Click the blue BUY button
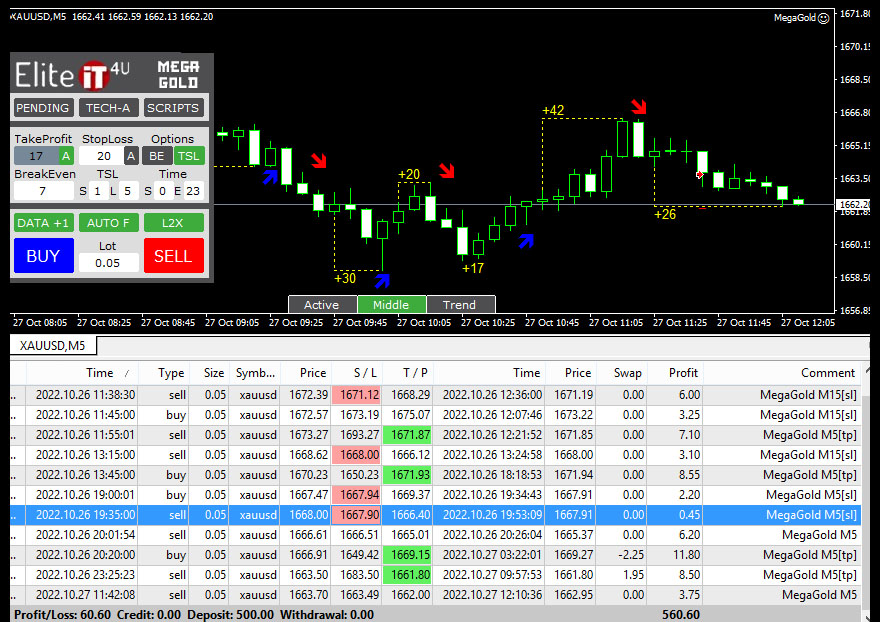The width and height of the screenshot is (880, 622). point(44,255)
